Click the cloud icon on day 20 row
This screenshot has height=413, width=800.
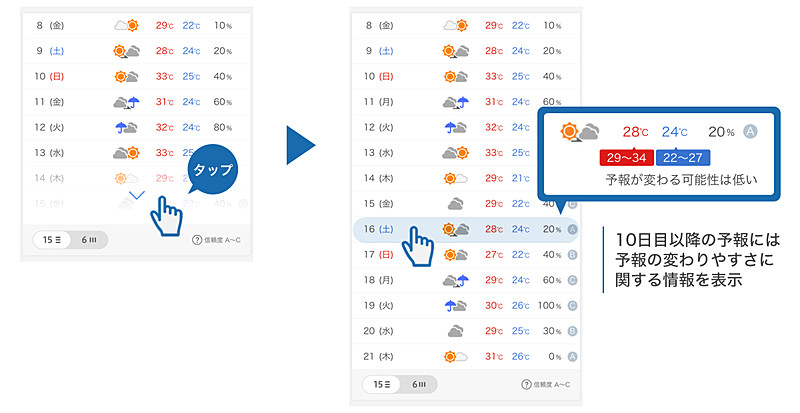coord(455,330)
